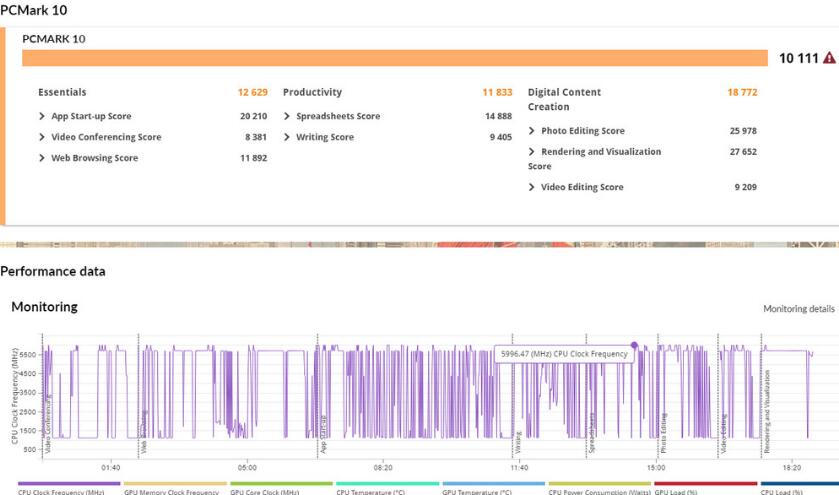This screenshot has height=495, width=839.
Task: Toggle CPU Temperature legend series
Action: (370, 490)
